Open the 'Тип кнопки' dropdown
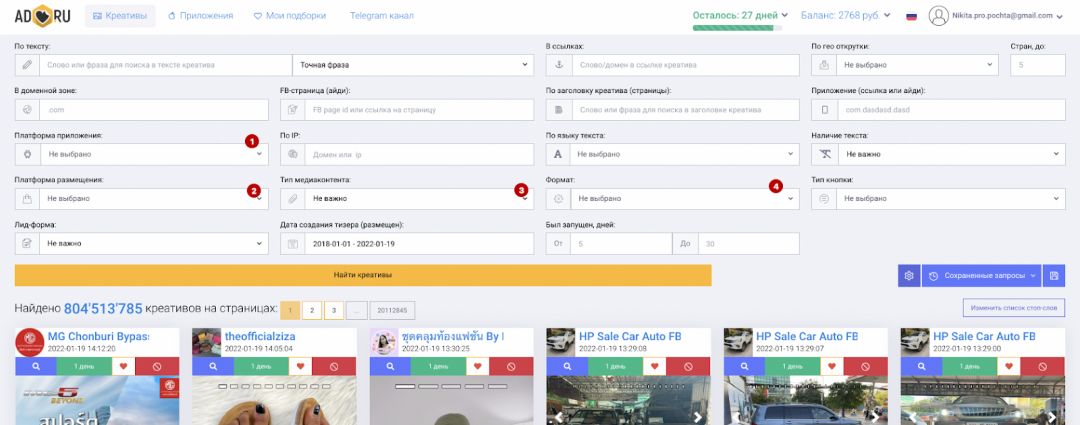1080x425 pixels. [x=937, y=199]
